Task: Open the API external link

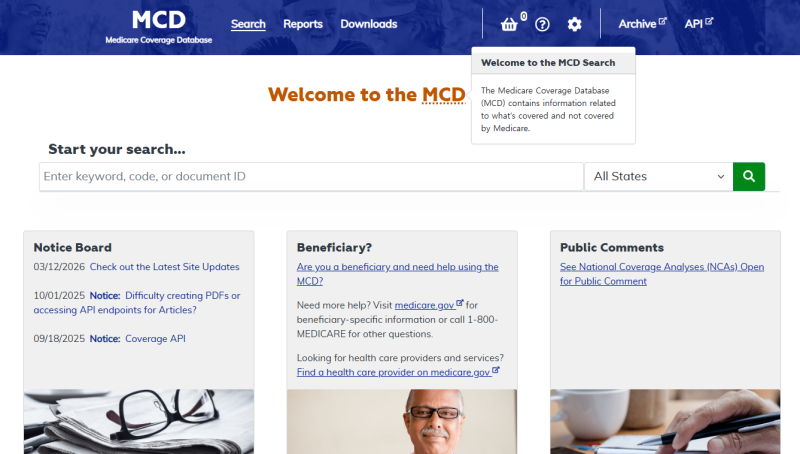Action: pyautogui.click(x=698, y=23)
